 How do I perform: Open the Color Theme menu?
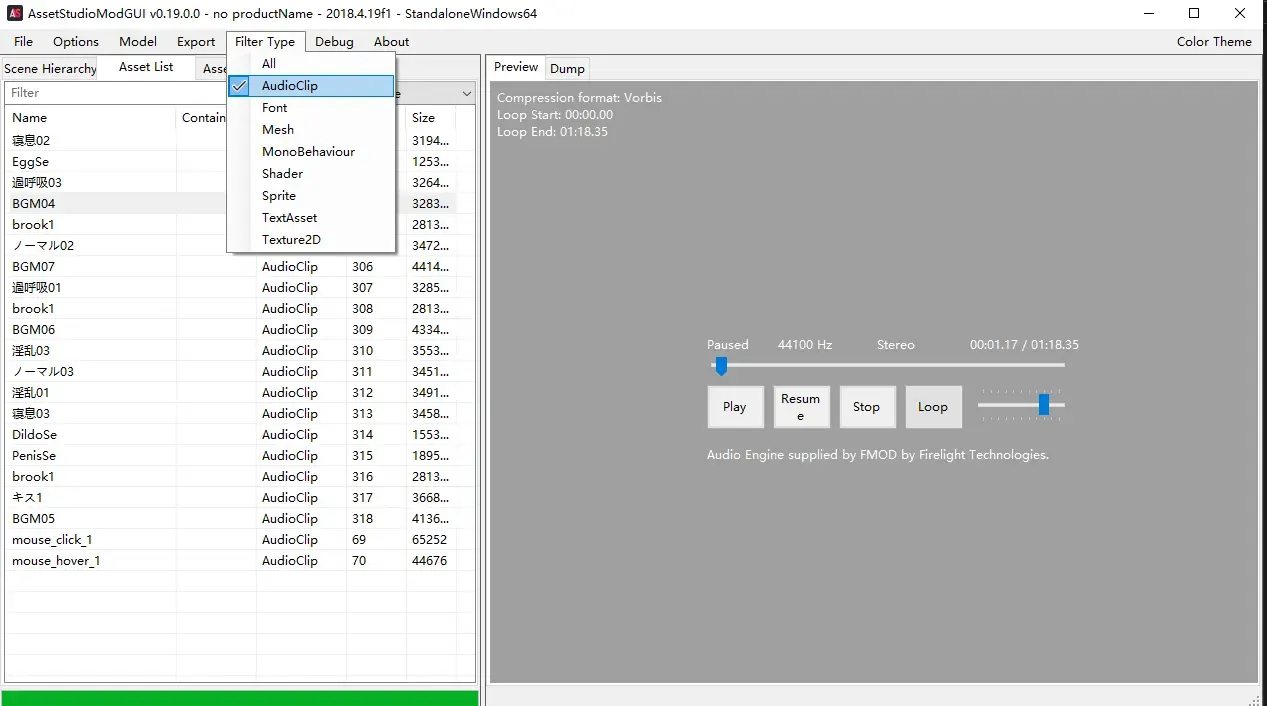(x=1214, y=41)
